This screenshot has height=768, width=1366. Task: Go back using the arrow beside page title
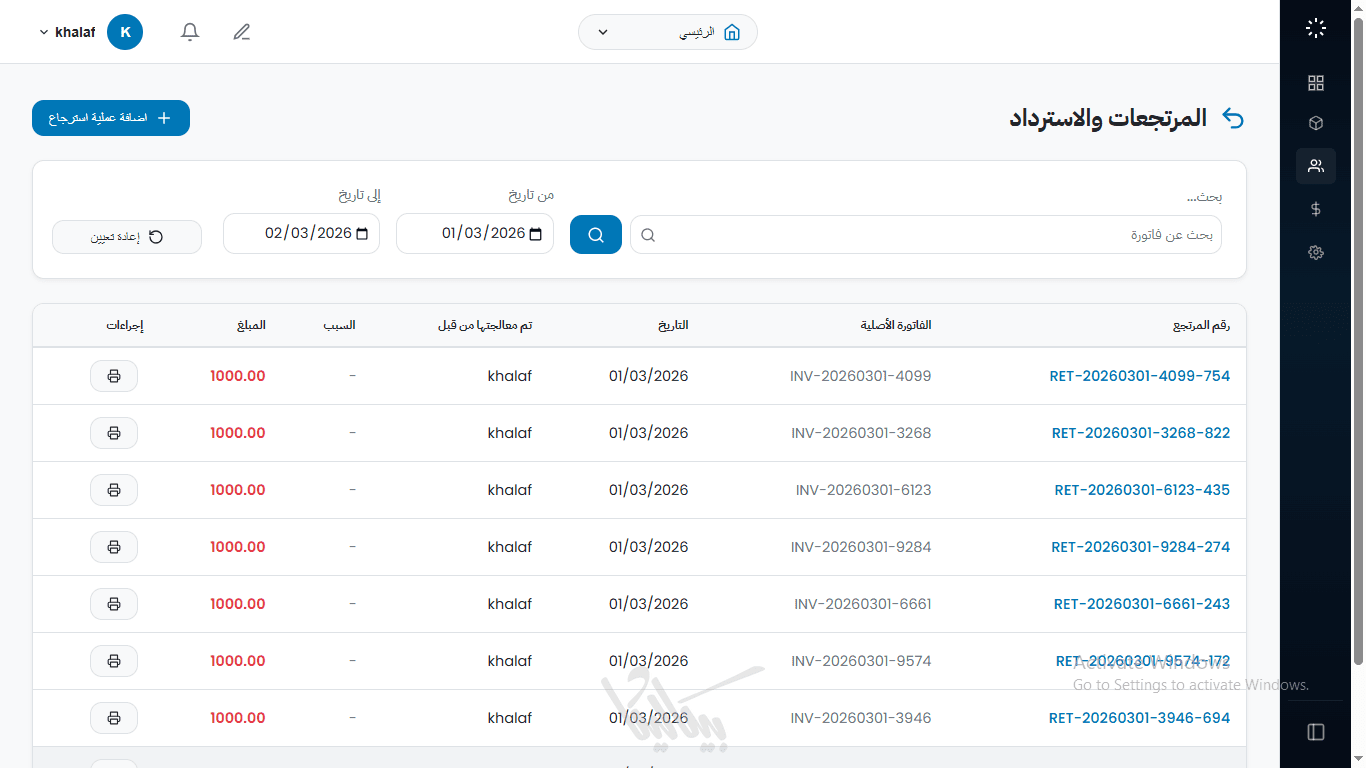click(x=1233, y=119)
